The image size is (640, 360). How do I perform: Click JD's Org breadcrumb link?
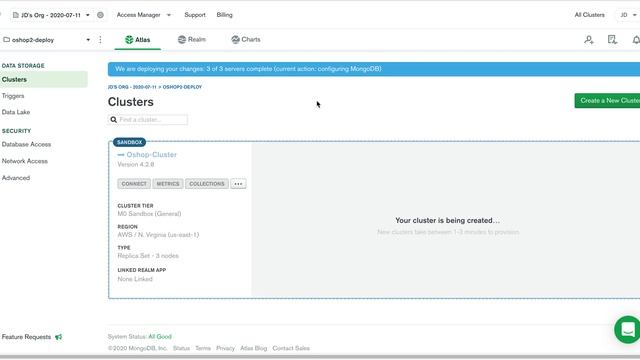coord(132,87)
